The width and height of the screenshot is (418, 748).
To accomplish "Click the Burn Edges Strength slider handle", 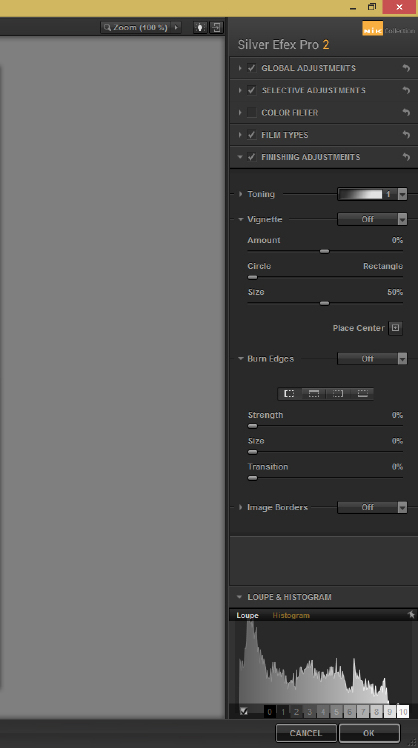I will [x=252, y=426].
